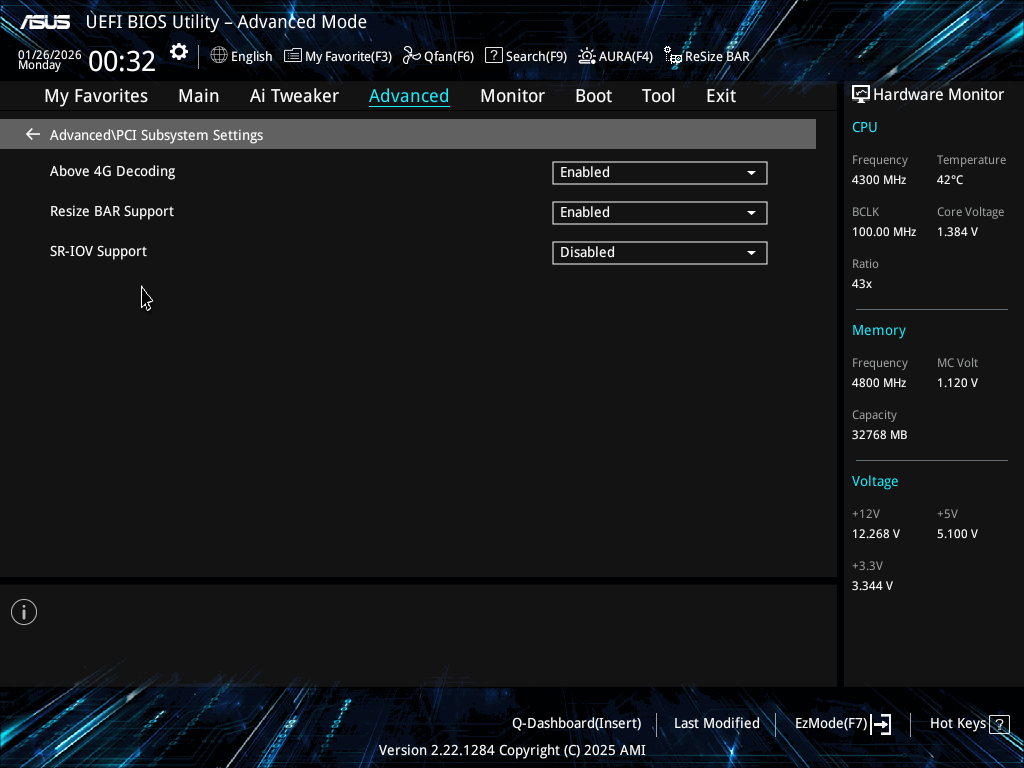
Task: Select the SR-IOV Support setting label
Action: (x=98, y=251)
